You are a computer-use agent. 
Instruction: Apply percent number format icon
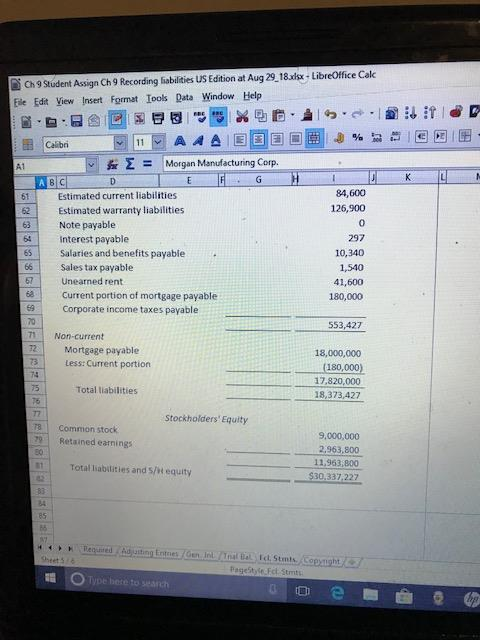358,137
